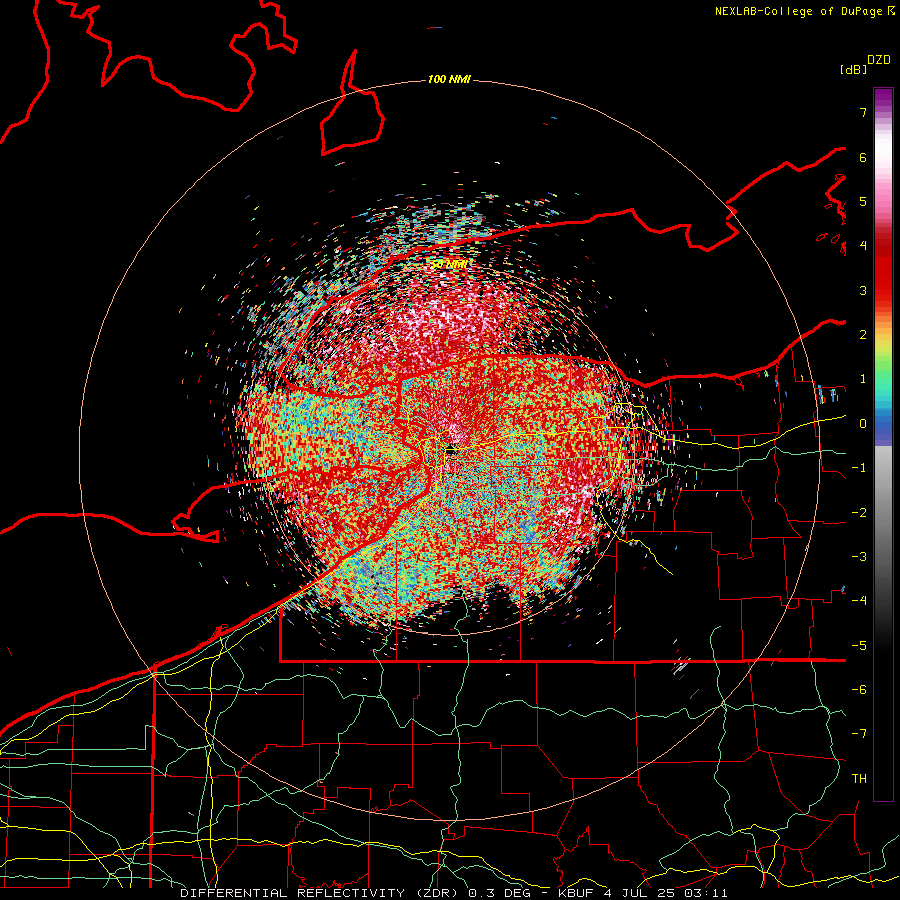This screenshot has height=900, width=900.
Task: Click the TH threshold label on scale
Action: 859,779
